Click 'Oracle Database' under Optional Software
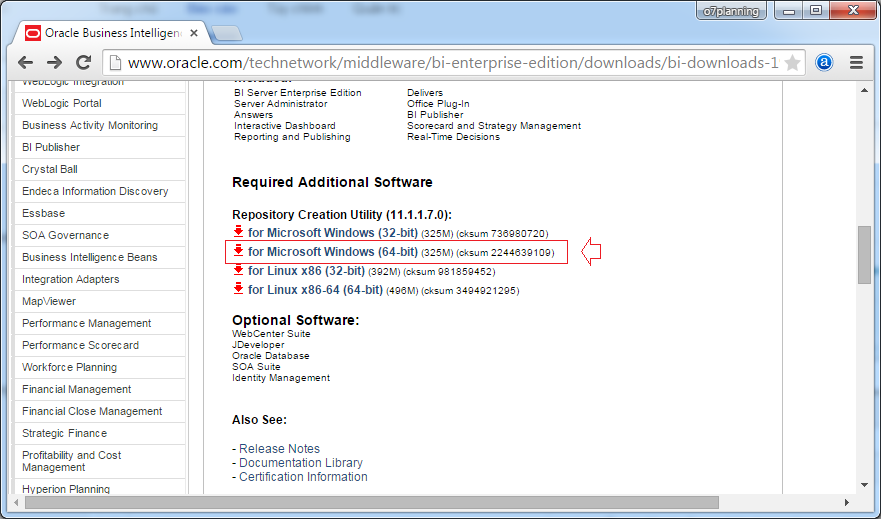This screenshot has height=519, width=881. click(270, 356)
